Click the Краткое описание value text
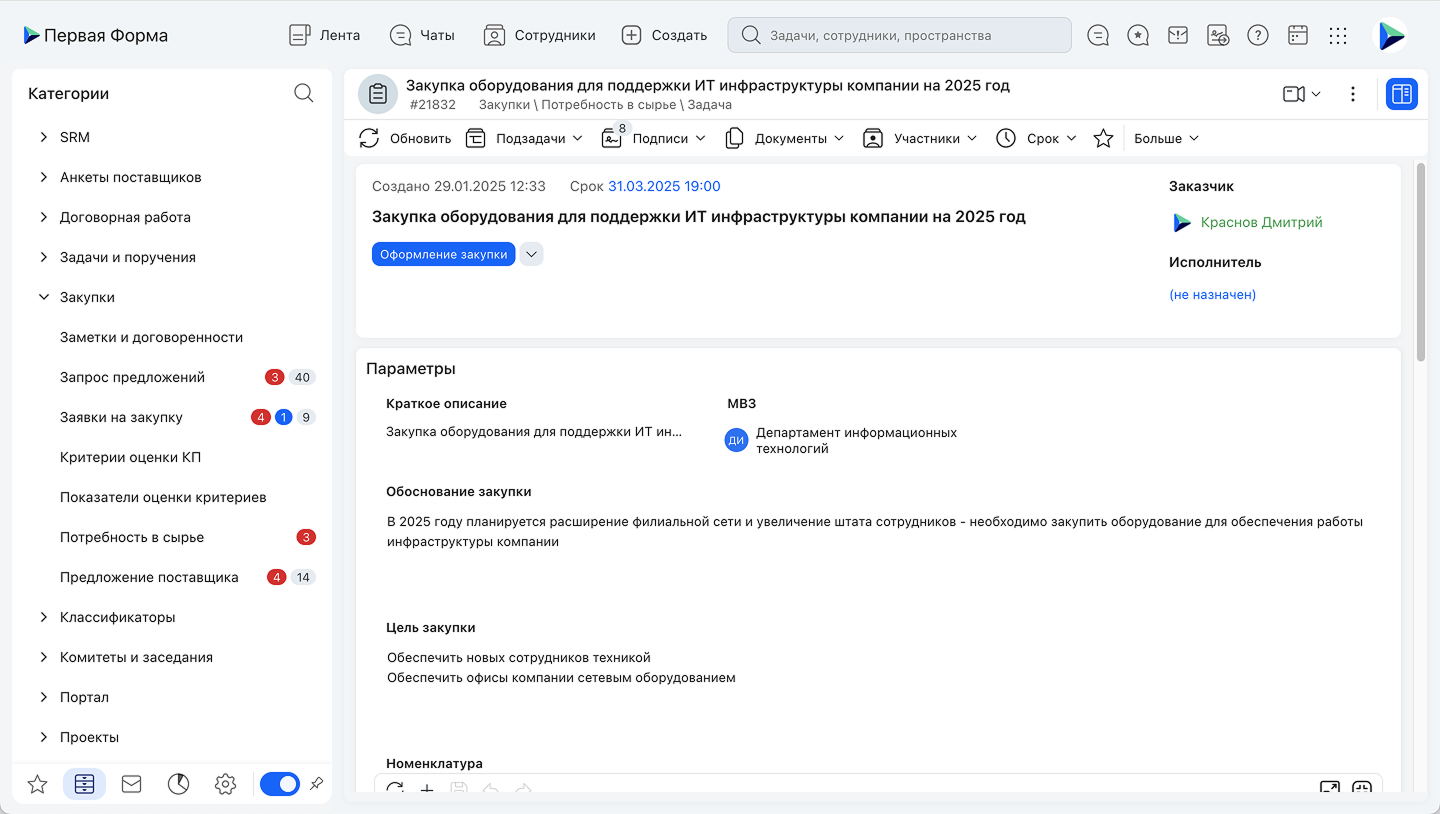This screenshot has width=1440, height=814. (x=534, y=432)
